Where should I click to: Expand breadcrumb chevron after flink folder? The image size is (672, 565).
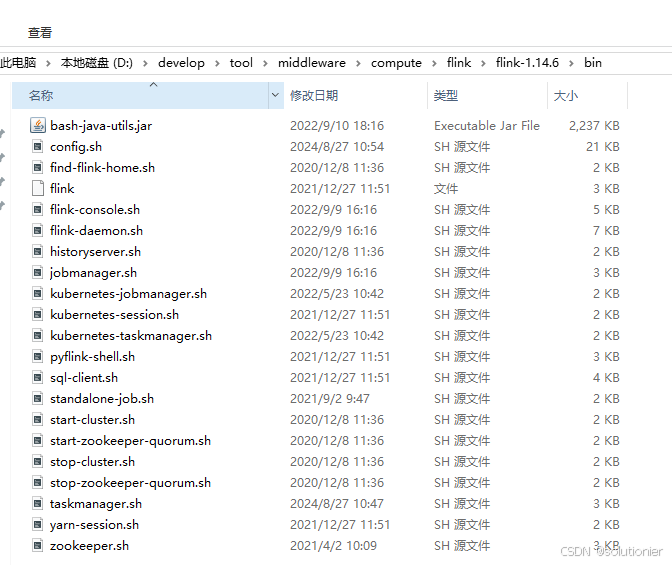(483, 63)
